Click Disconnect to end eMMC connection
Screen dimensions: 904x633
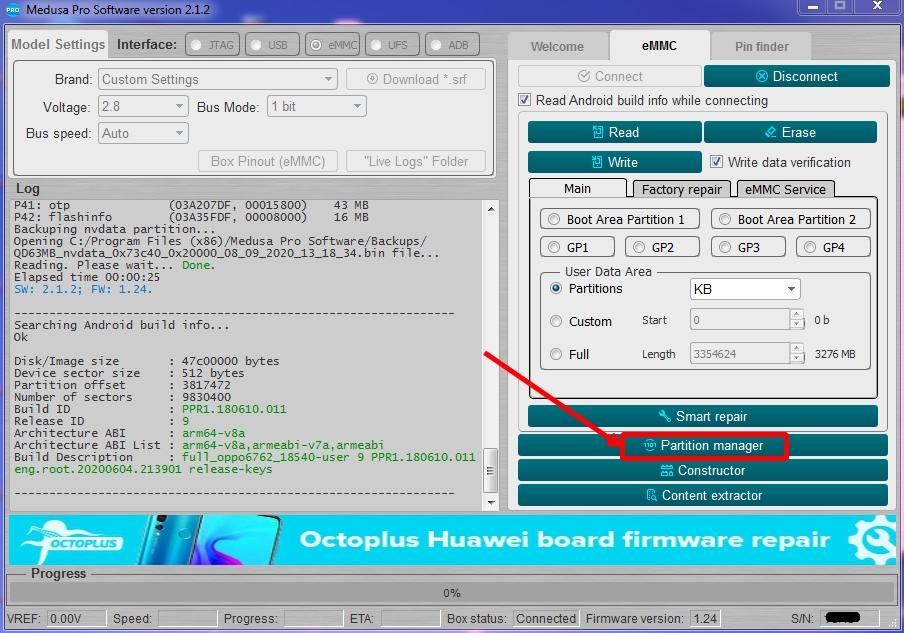(x=796, y=76)
